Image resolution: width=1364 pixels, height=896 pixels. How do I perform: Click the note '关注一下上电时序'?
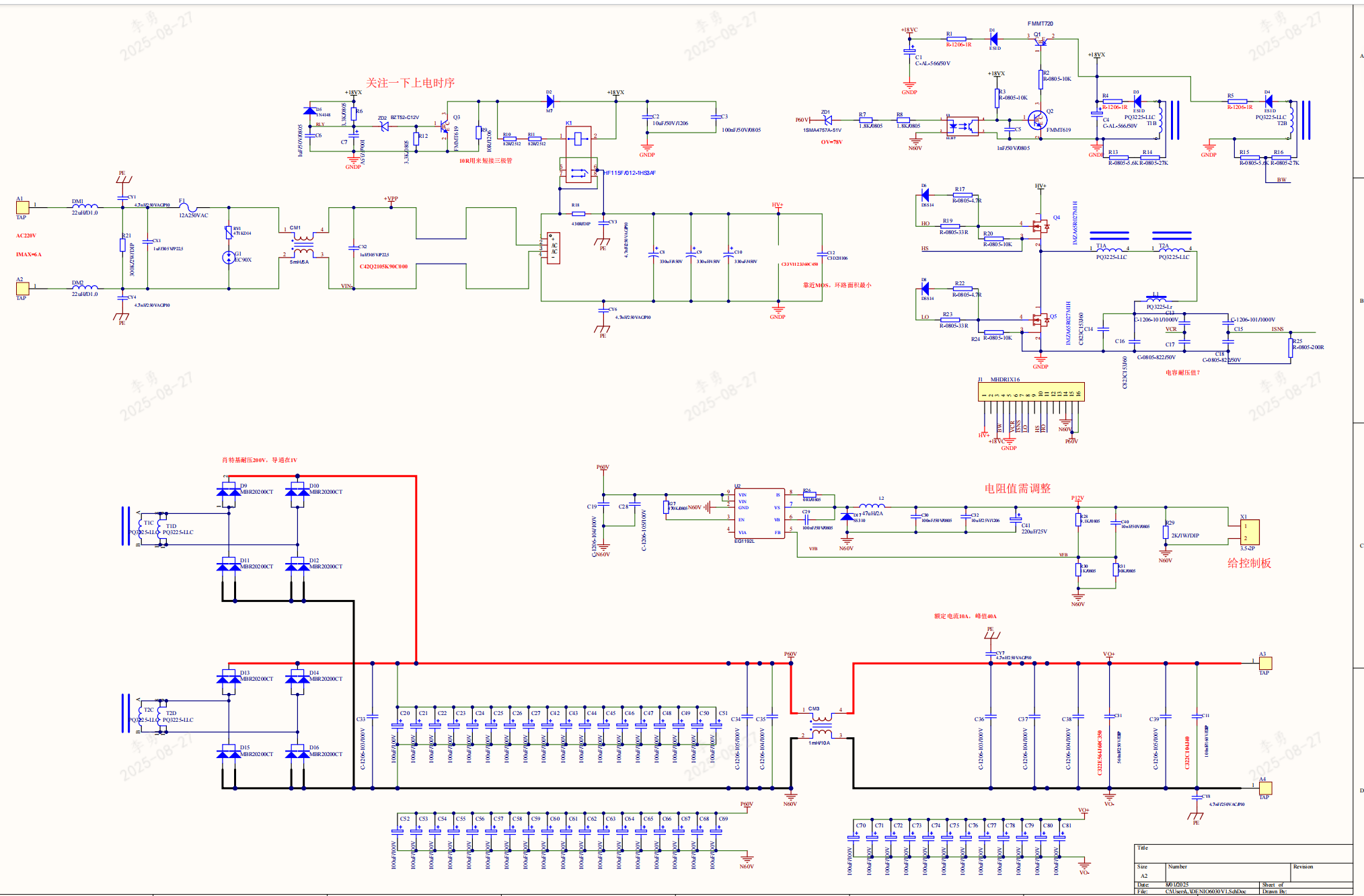click(410, 83)
